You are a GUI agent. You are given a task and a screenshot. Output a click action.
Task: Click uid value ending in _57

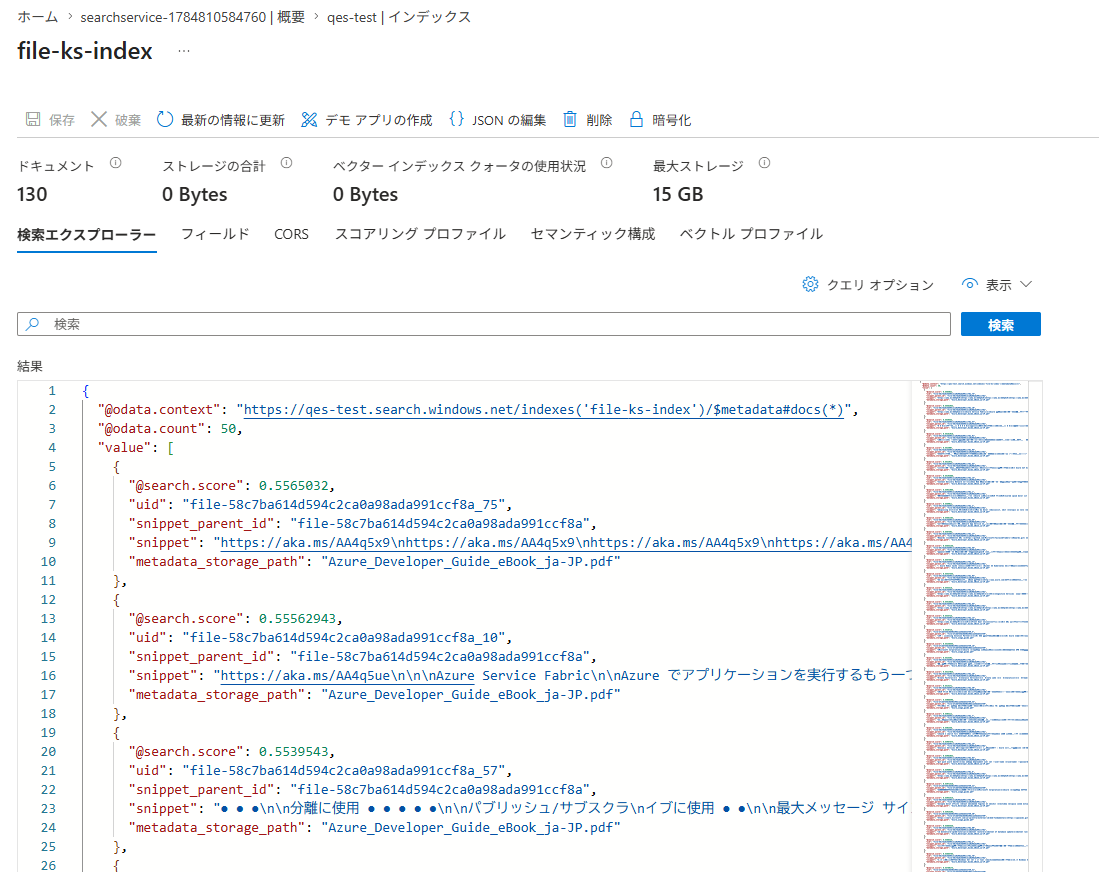344,771
